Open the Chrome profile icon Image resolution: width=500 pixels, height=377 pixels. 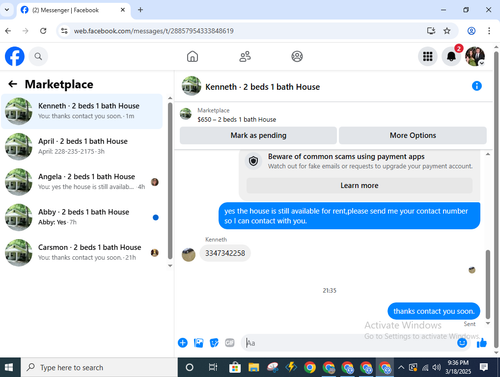coord(471,31)
